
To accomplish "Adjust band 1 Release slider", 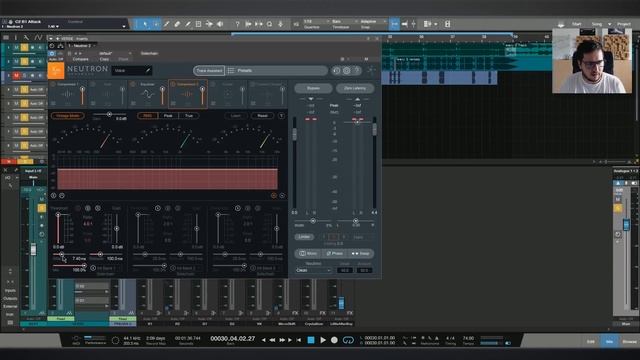I will pyautogui.click(x=100, y=254).
